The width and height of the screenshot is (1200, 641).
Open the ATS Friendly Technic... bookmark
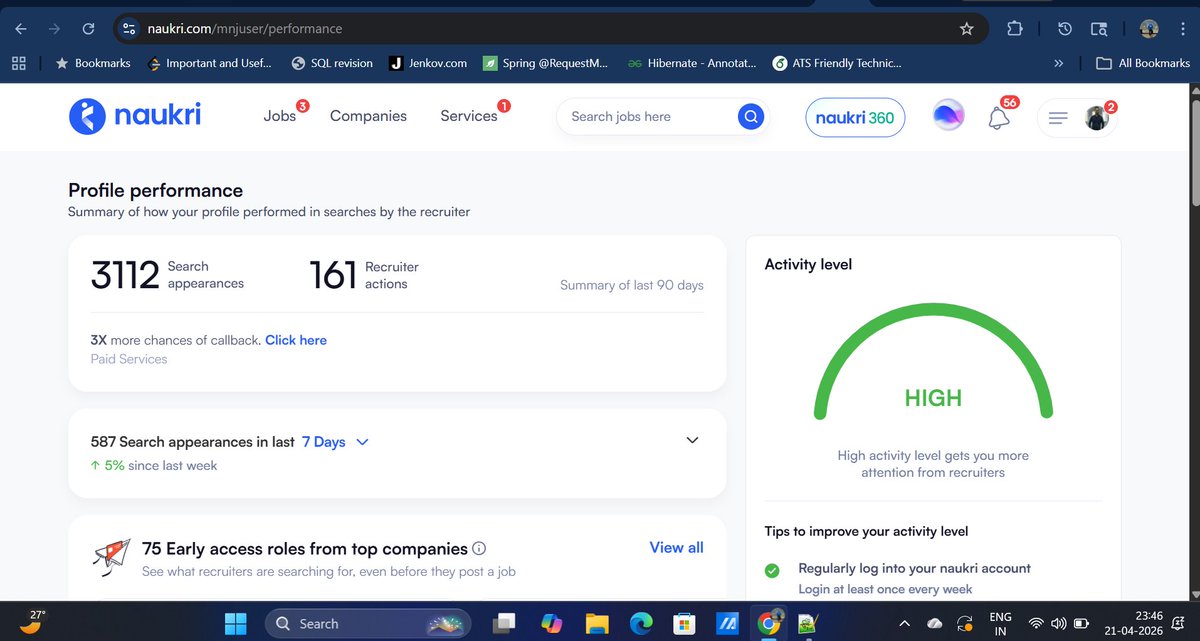[x=837, y=63]
